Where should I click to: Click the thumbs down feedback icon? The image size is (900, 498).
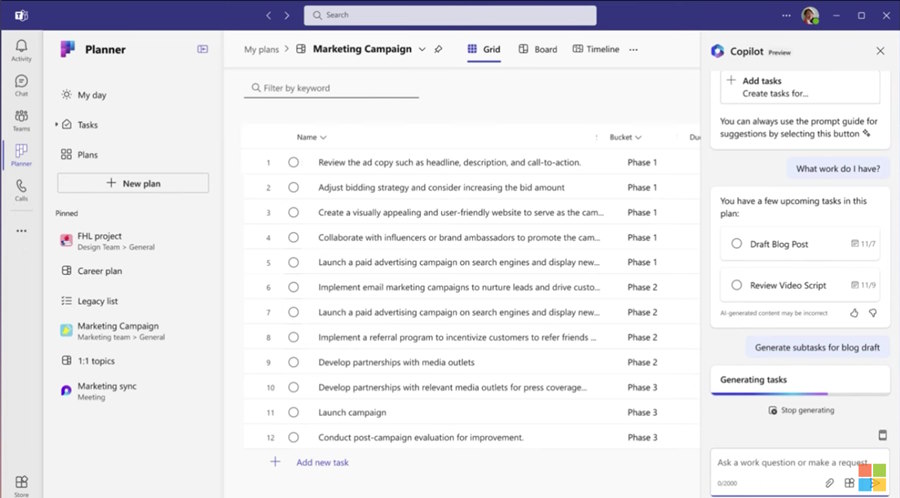coord(872,313)
